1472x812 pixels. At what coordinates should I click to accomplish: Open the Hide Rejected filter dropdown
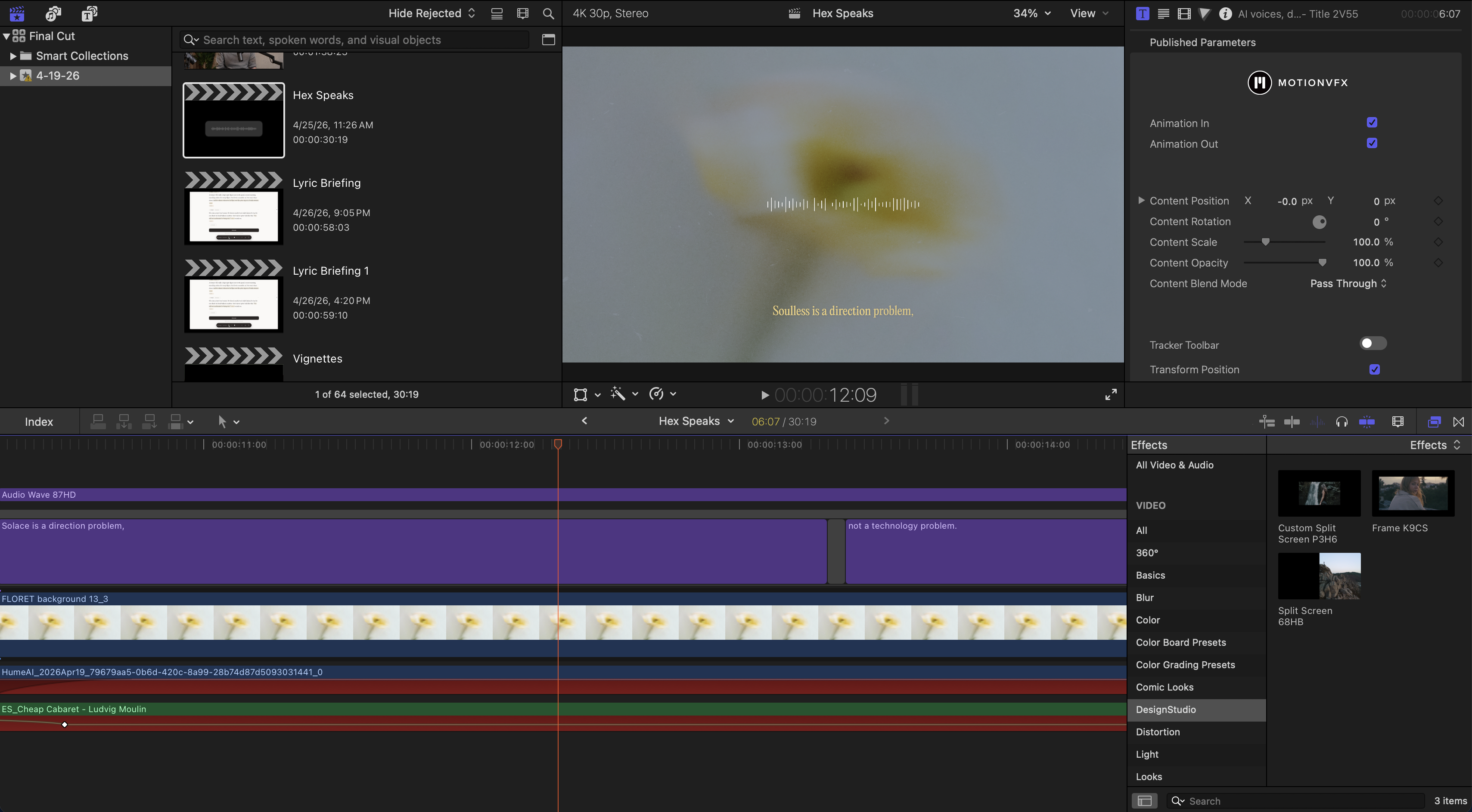click(x=432, y=13)
